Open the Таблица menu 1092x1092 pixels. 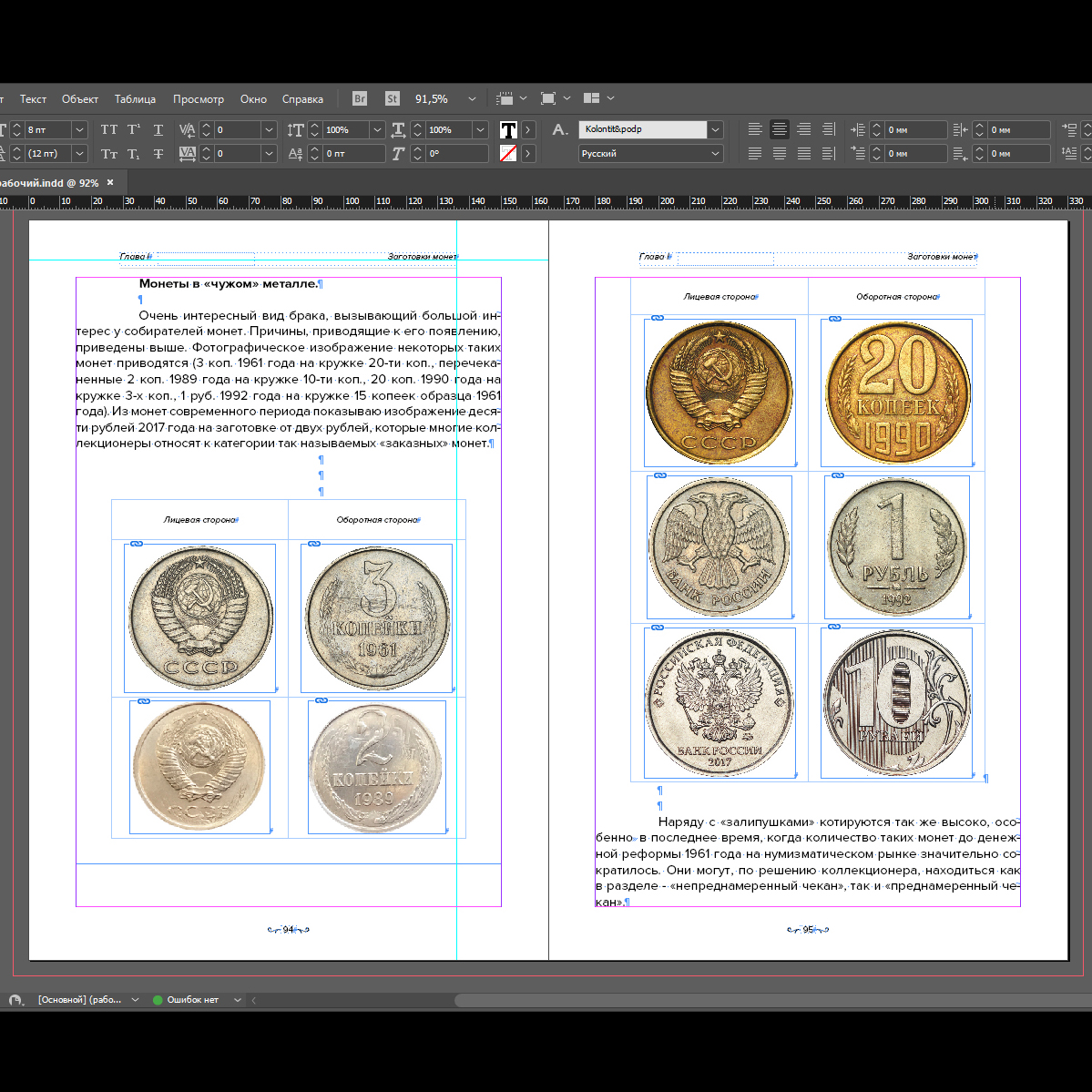135,99
